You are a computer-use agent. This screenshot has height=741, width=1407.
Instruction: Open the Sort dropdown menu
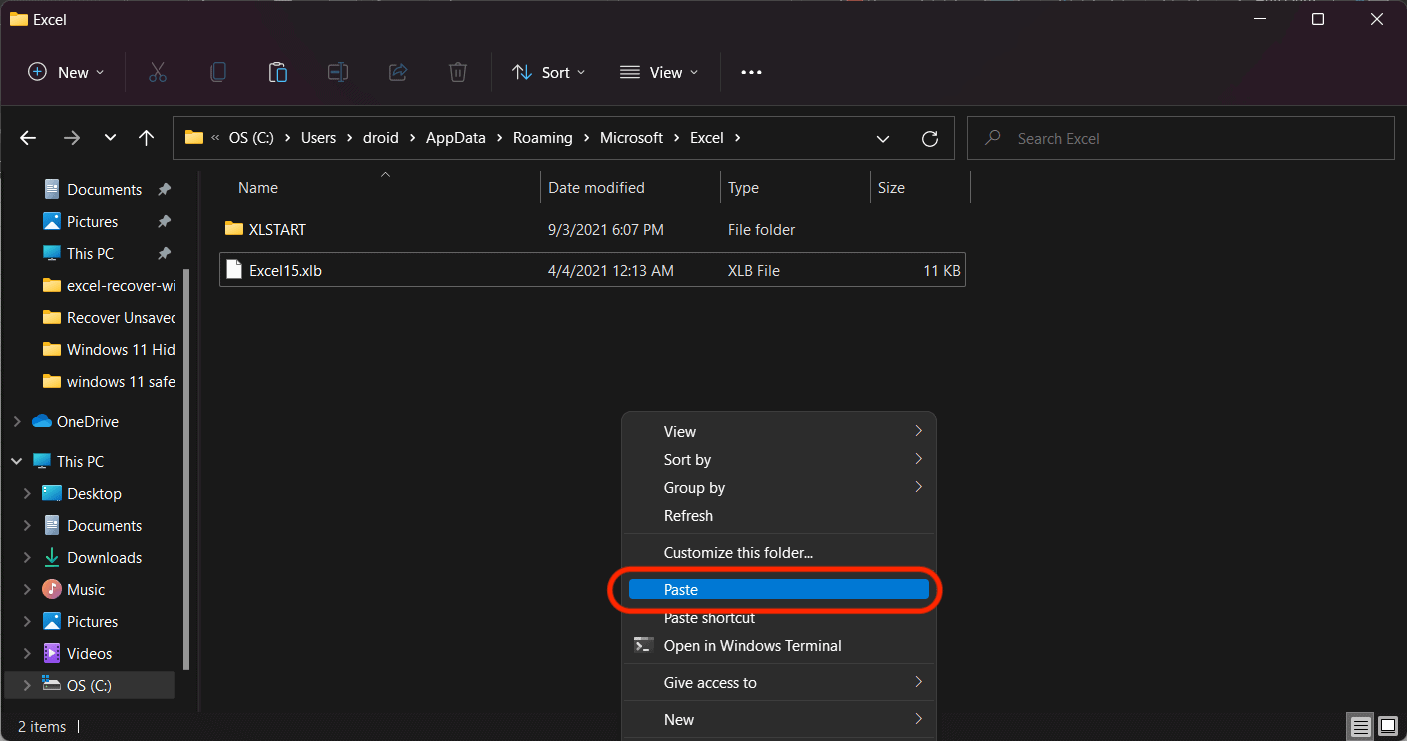click(x=548, y=72)
